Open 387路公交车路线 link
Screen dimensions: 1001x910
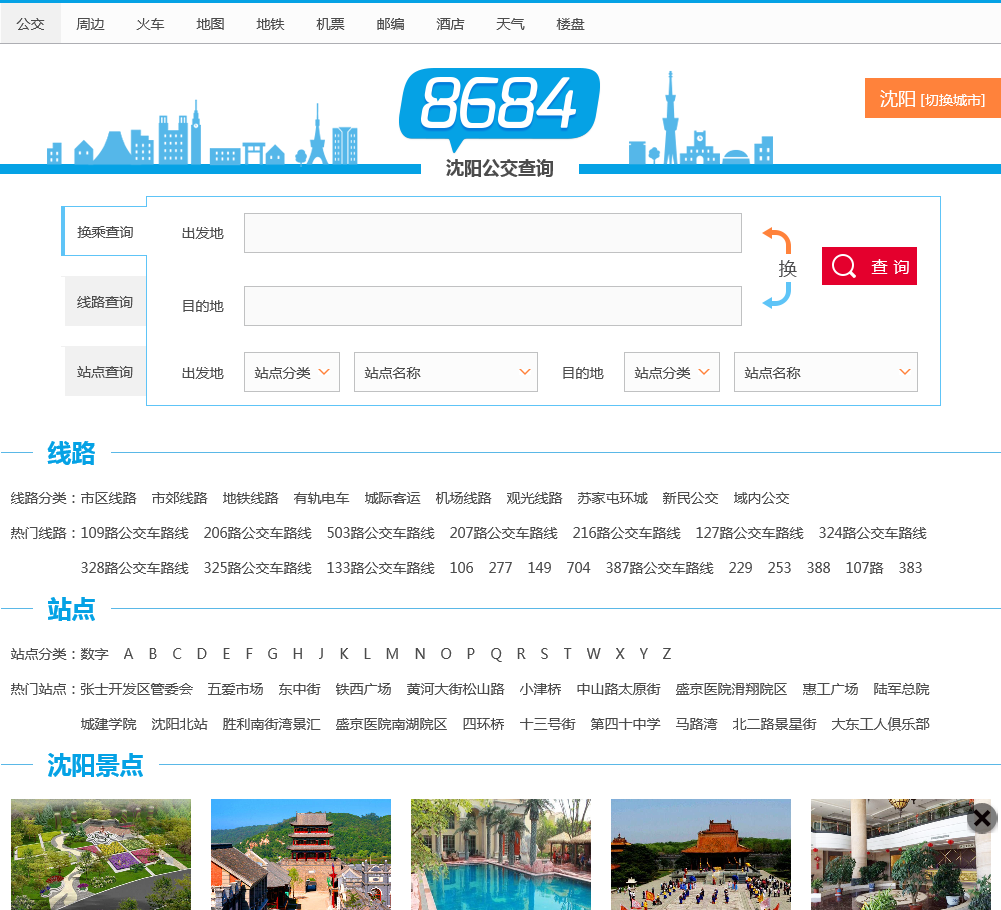coord(659,568)
